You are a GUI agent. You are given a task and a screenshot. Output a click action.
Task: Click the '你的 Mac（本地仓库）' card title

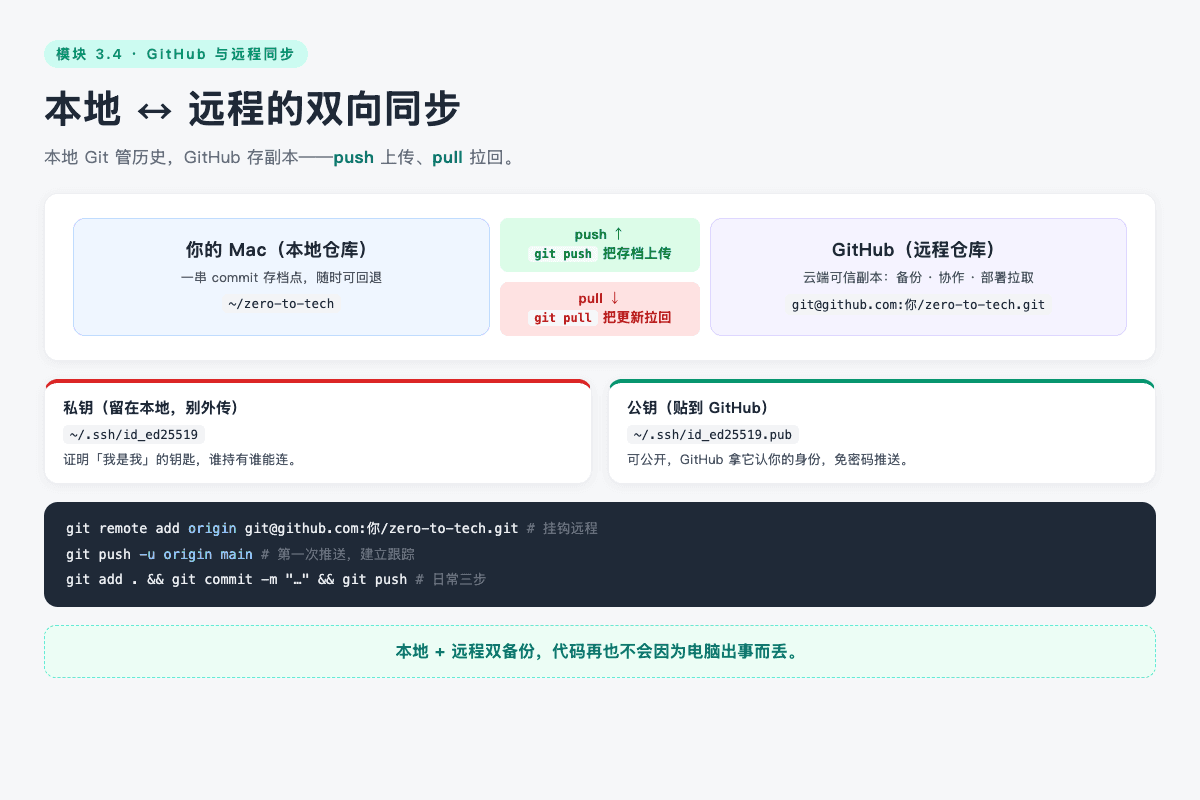[281, 250]
